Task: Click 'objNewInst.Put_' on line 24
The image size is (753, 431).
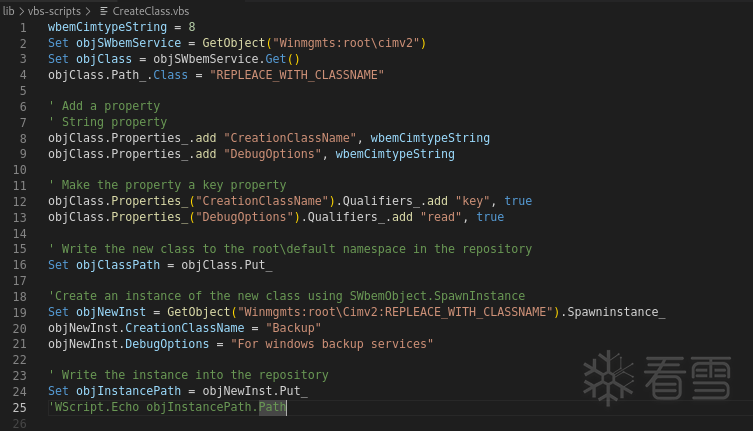Action: coord(255,391)
